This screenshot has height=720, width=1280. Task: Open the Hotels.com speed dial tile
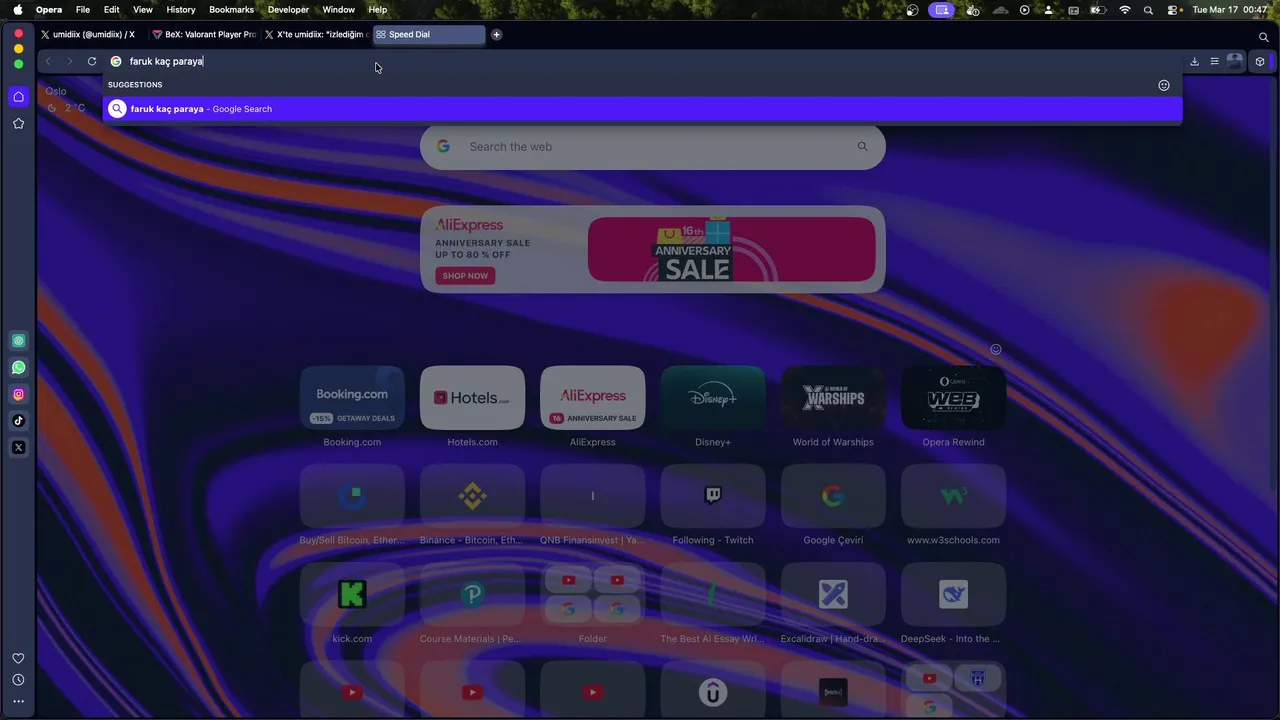(x=472, y=398)
